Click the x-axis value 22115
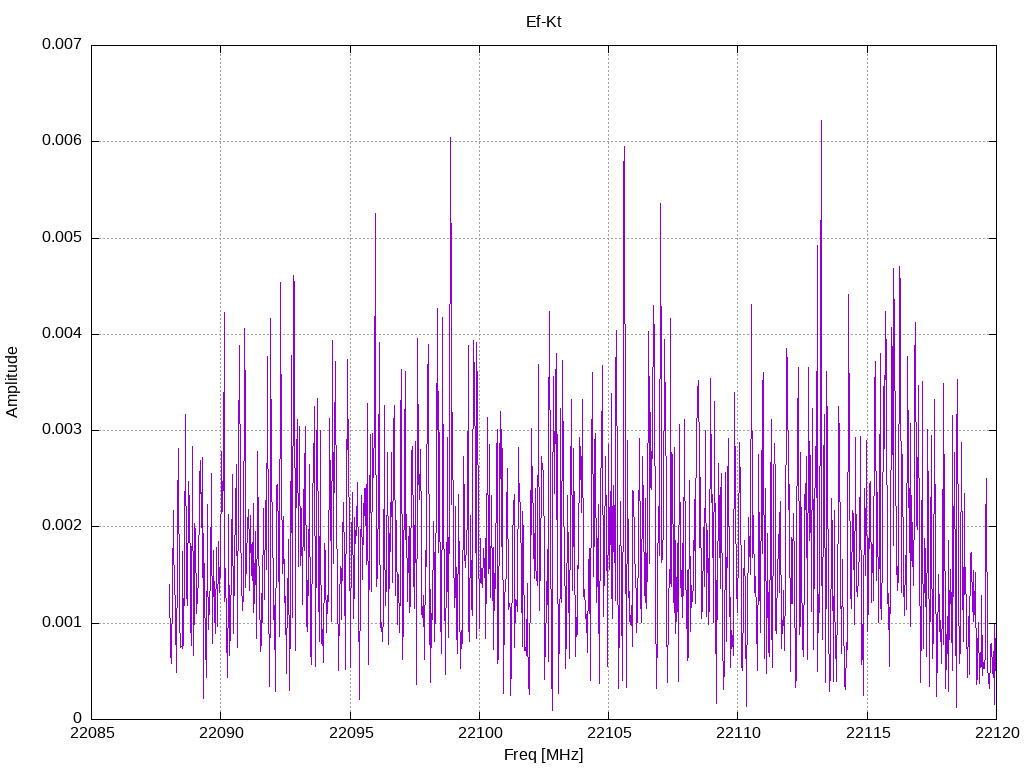 click(868, 733)
